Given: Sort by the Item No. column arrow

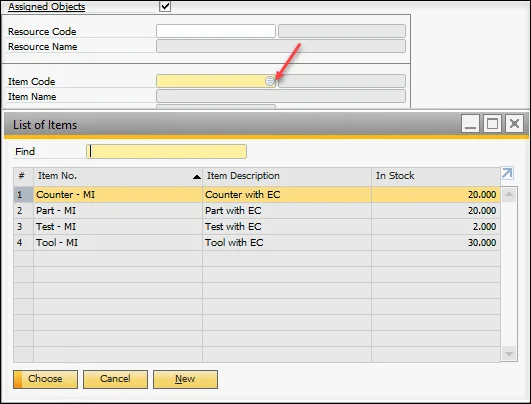Looking at the screenshot, I should [x=196, y=176].
